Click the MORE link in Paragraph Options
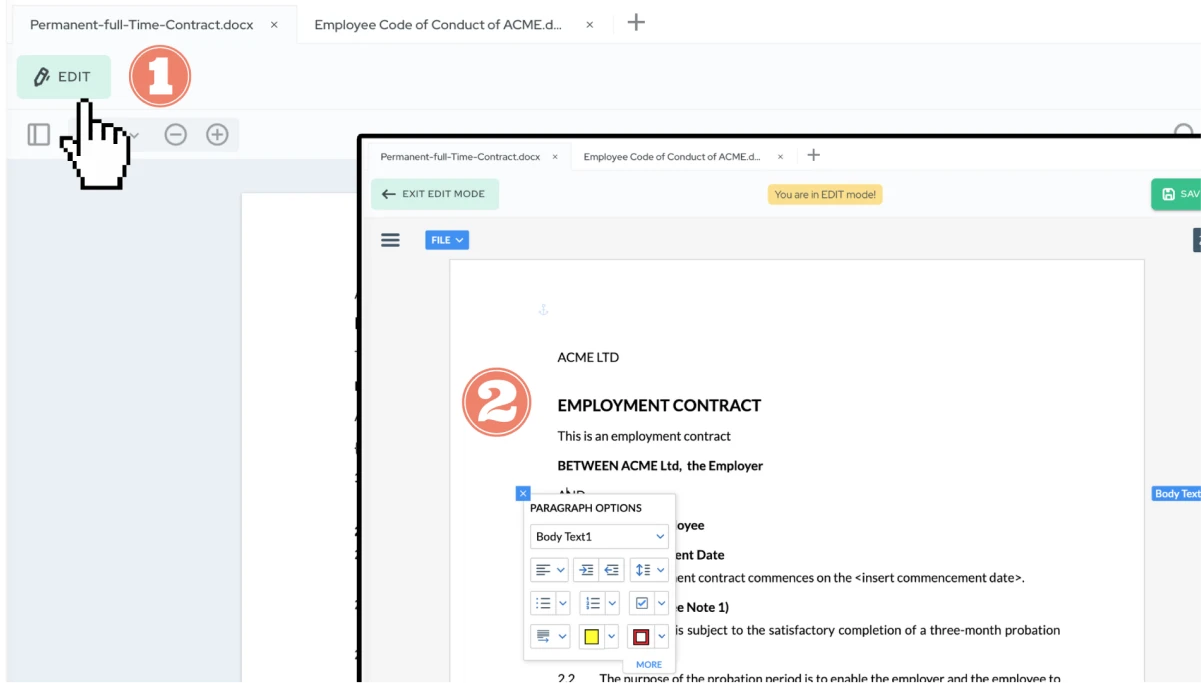The height and width of the screenshot is (683, 1201). click(649, 664)
